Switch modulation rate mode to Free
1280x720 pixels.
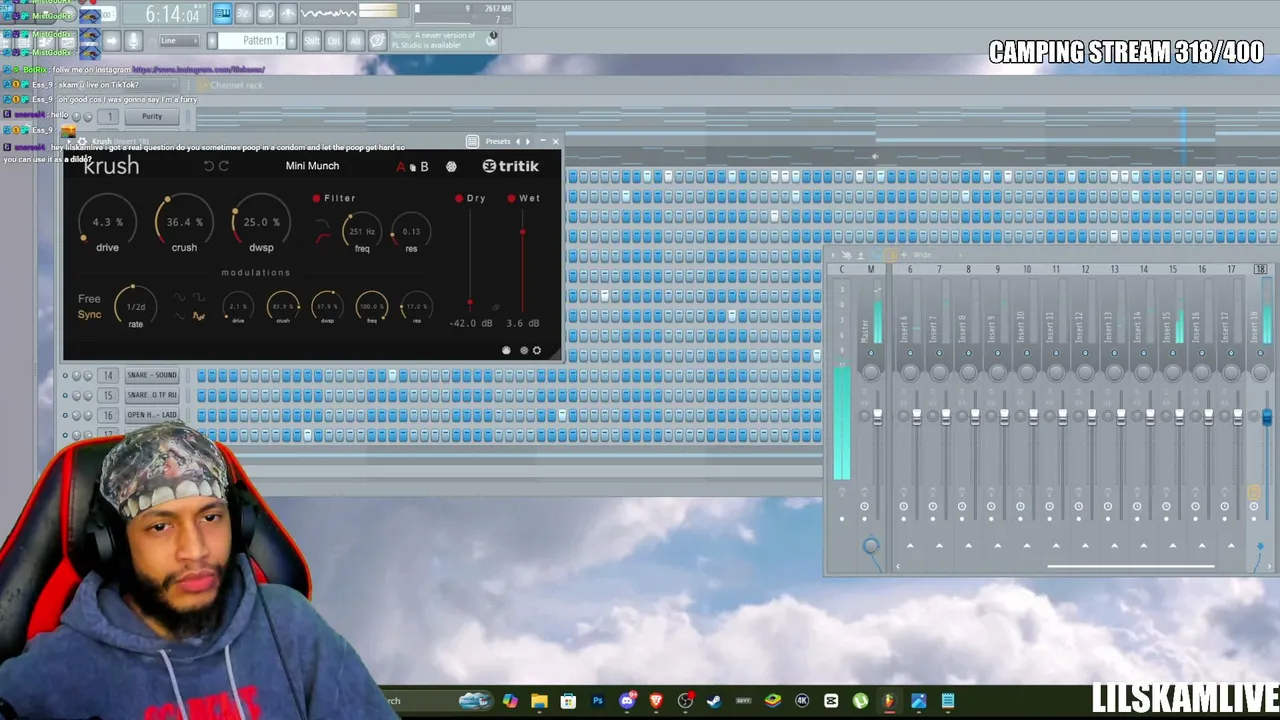(x=89, y=299)
